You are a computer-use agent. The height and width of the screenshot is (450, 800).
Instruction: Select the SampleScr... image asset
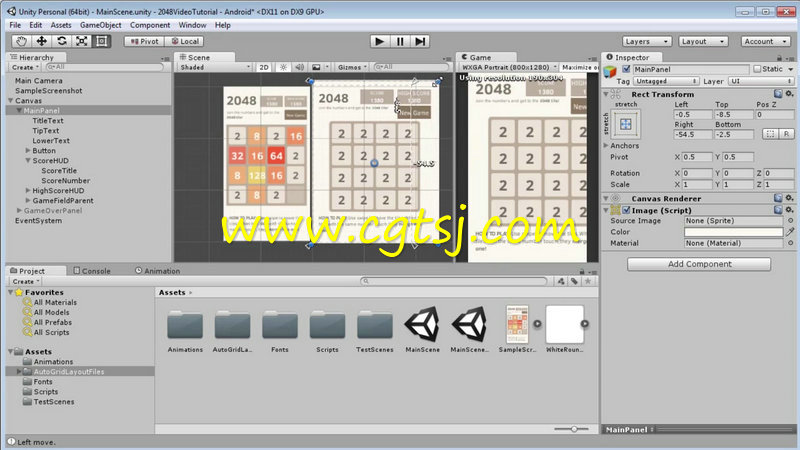tap(517, 329)
